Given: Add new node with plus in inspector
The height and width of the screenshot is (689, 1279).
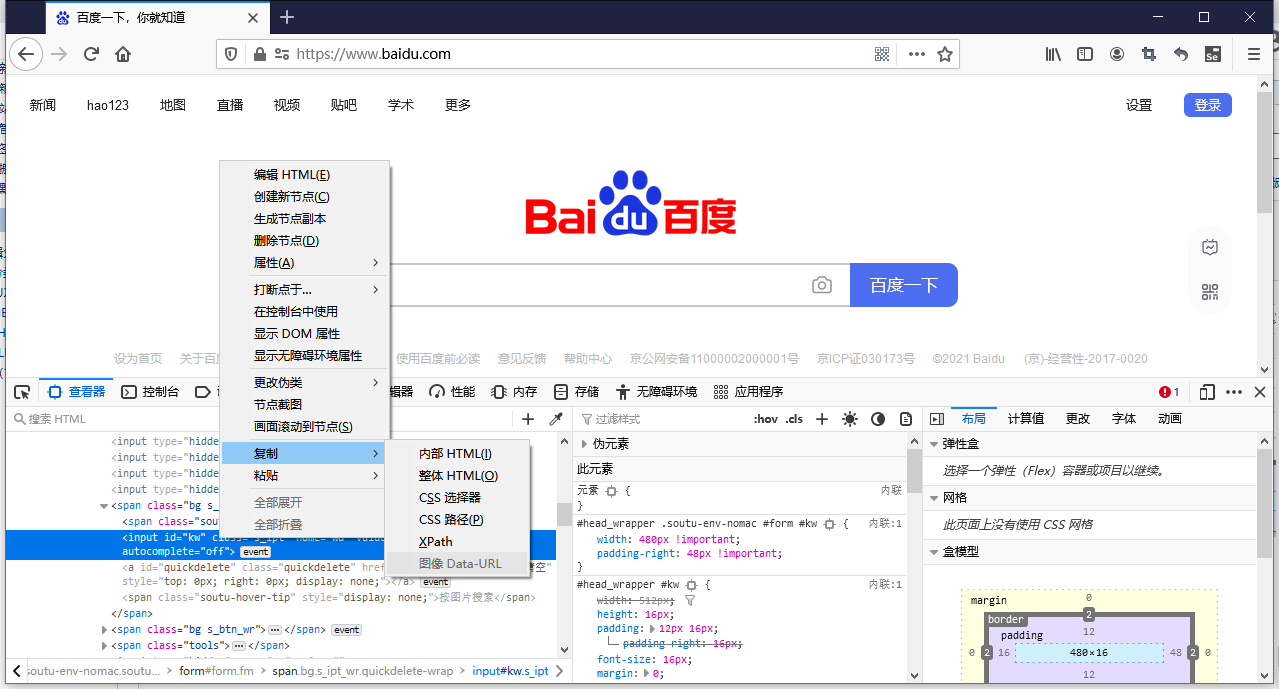Looking at the screenshot, I should 529,419.
